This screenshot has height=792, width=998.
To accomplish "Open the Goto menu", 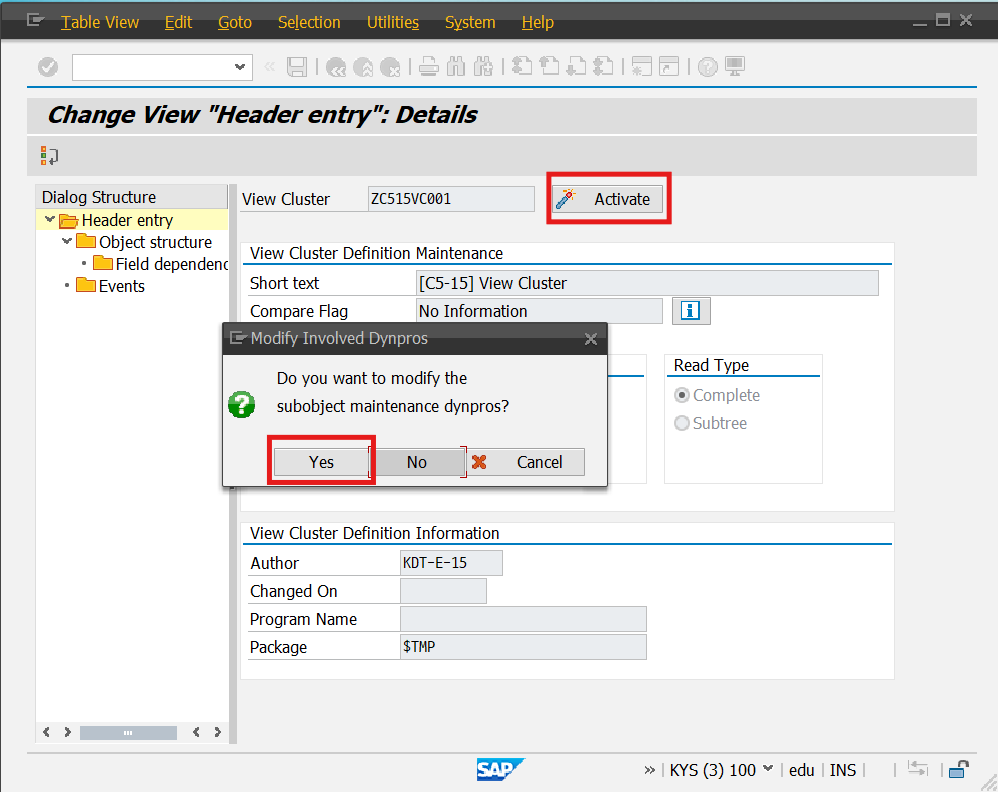I will pos(235,22).
